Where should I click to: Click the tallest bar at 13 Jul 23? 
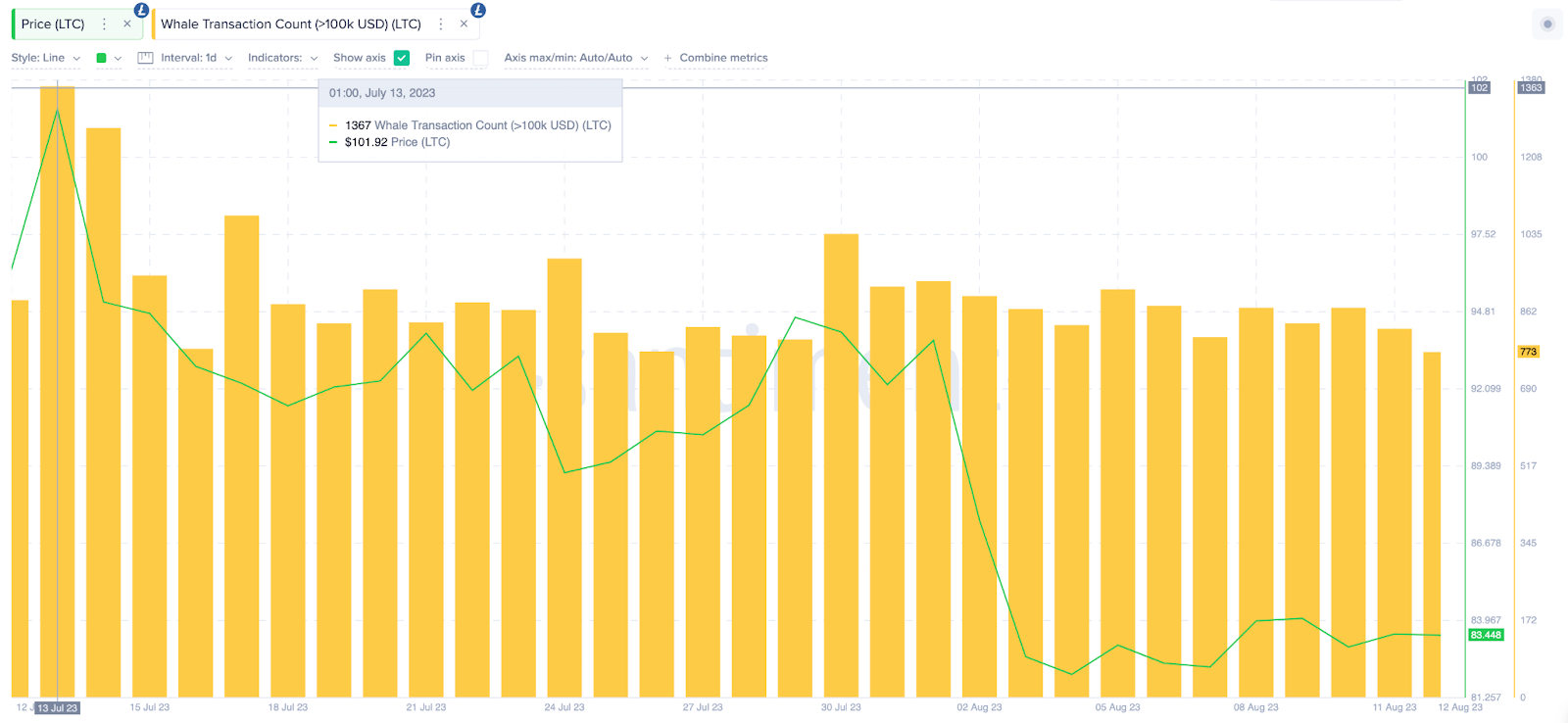pyautogui.click(x=57, y=392)
